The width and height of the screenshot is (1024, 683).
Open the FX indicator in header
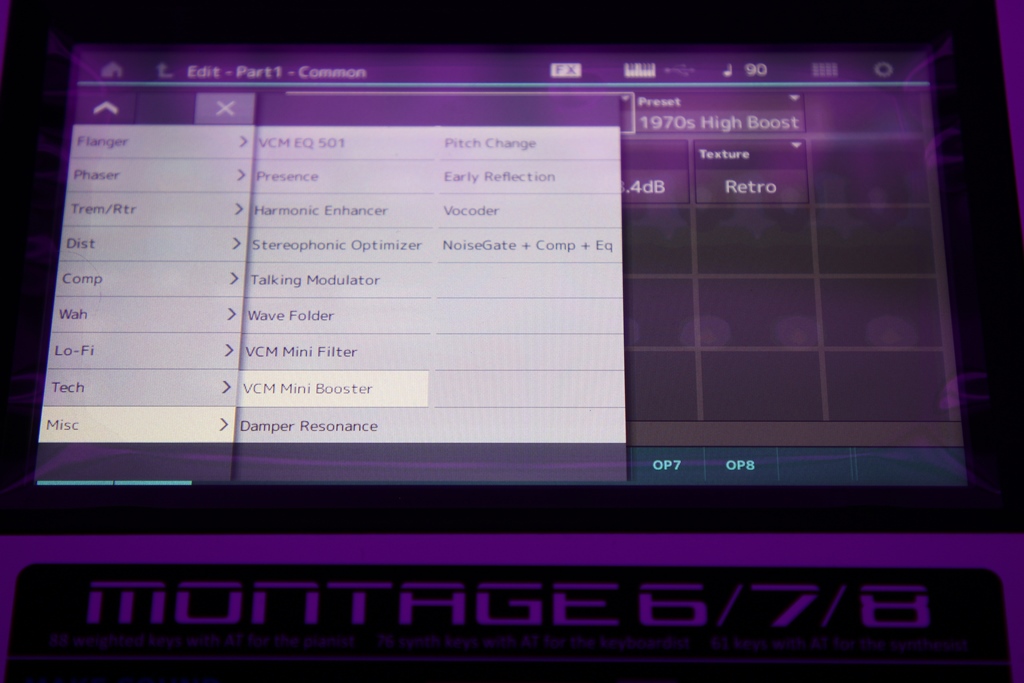tap(566, 70)
